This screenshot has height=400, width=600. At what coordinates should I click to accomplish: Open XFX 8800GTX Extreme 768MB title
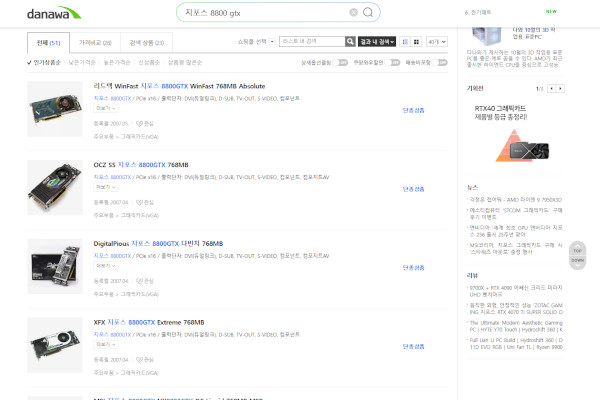pyautogui.click(x=149, y=322)
